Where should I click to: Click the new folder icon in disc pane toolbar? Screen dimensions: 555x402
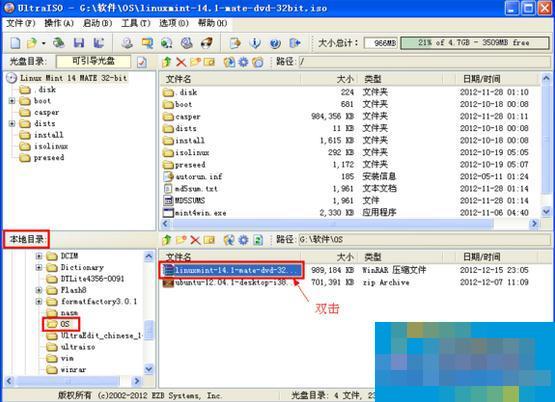195,62
